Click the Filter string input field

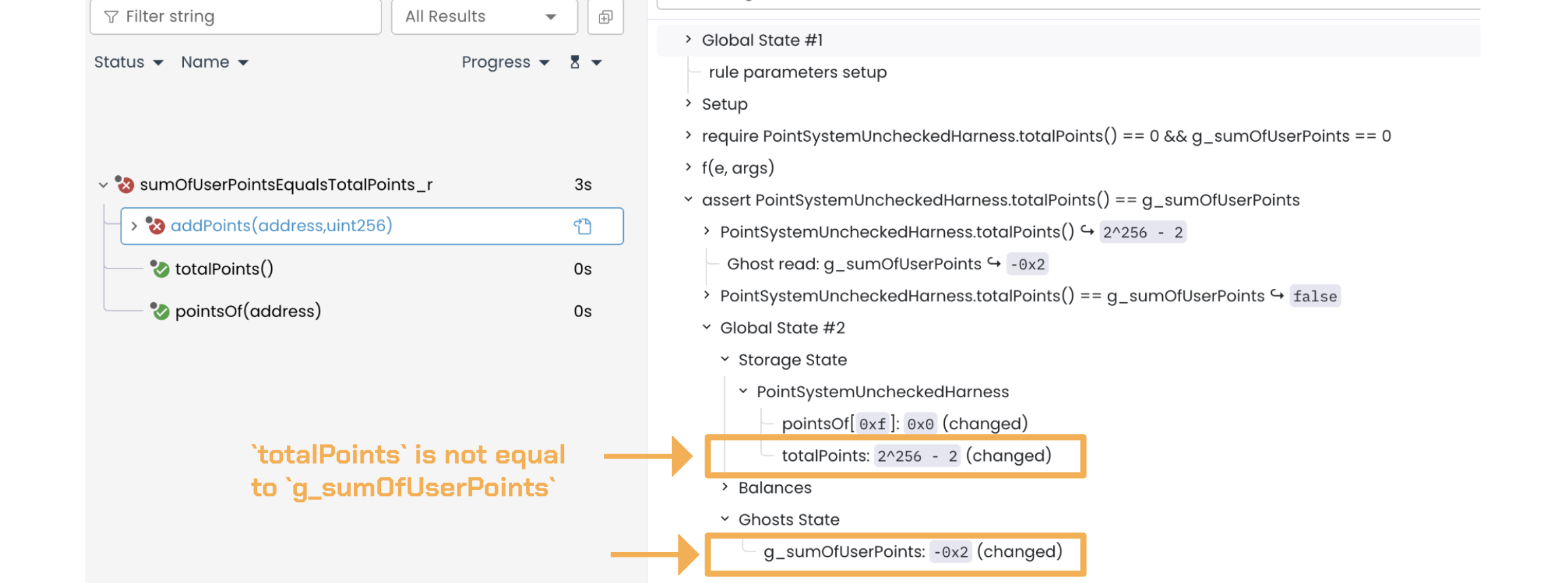tap(243, 17)
